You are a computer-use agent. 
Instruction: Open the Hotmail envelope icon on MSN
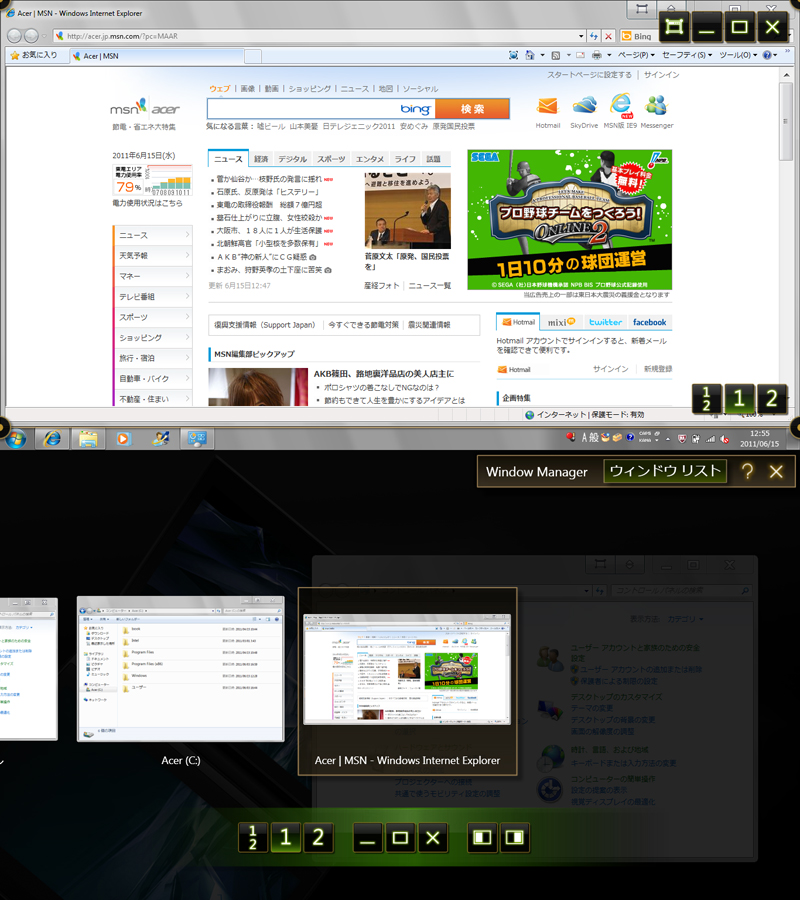(x=547, y=106)
